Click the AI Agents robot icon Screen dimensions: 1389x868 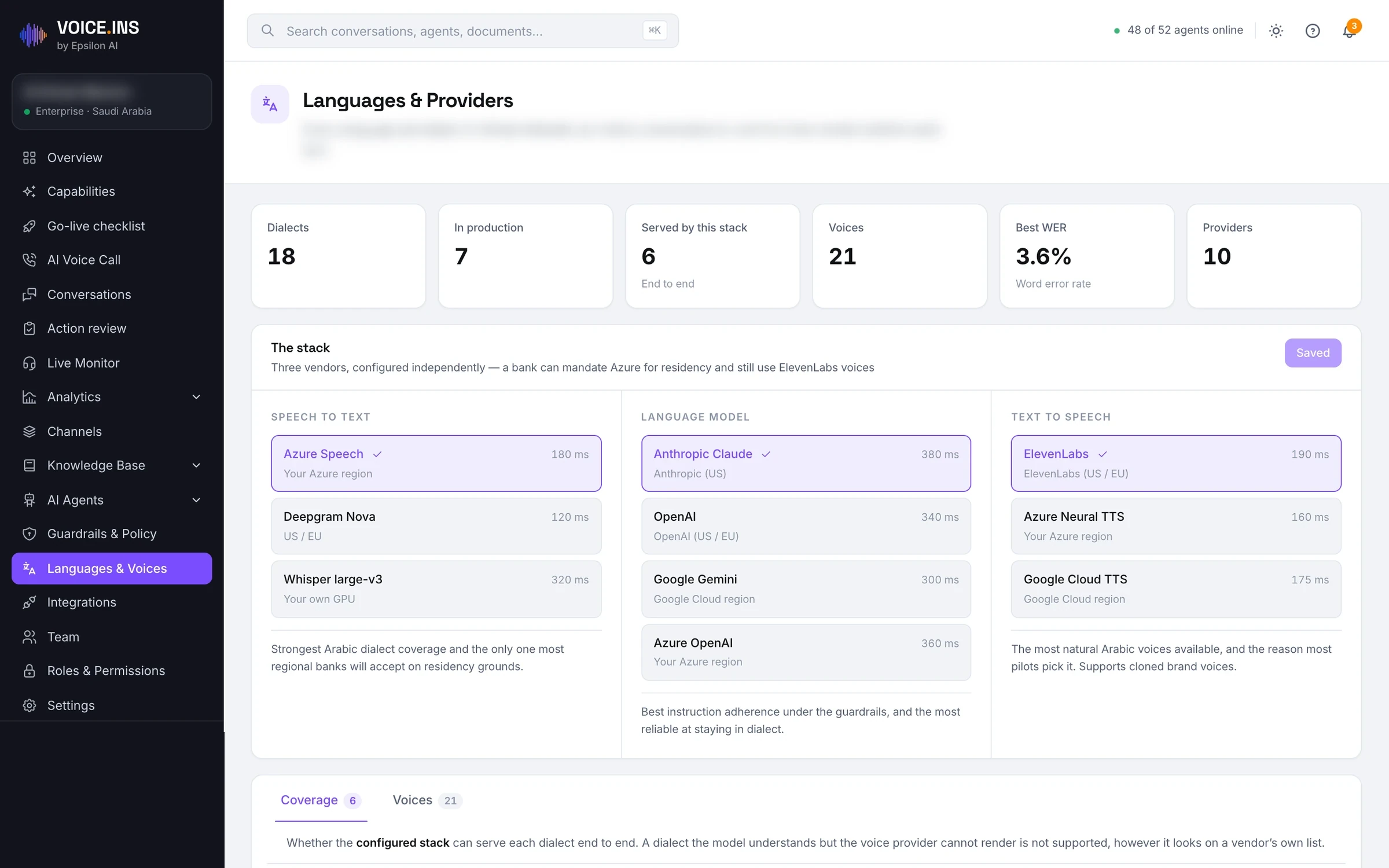[x=30, y=500]
